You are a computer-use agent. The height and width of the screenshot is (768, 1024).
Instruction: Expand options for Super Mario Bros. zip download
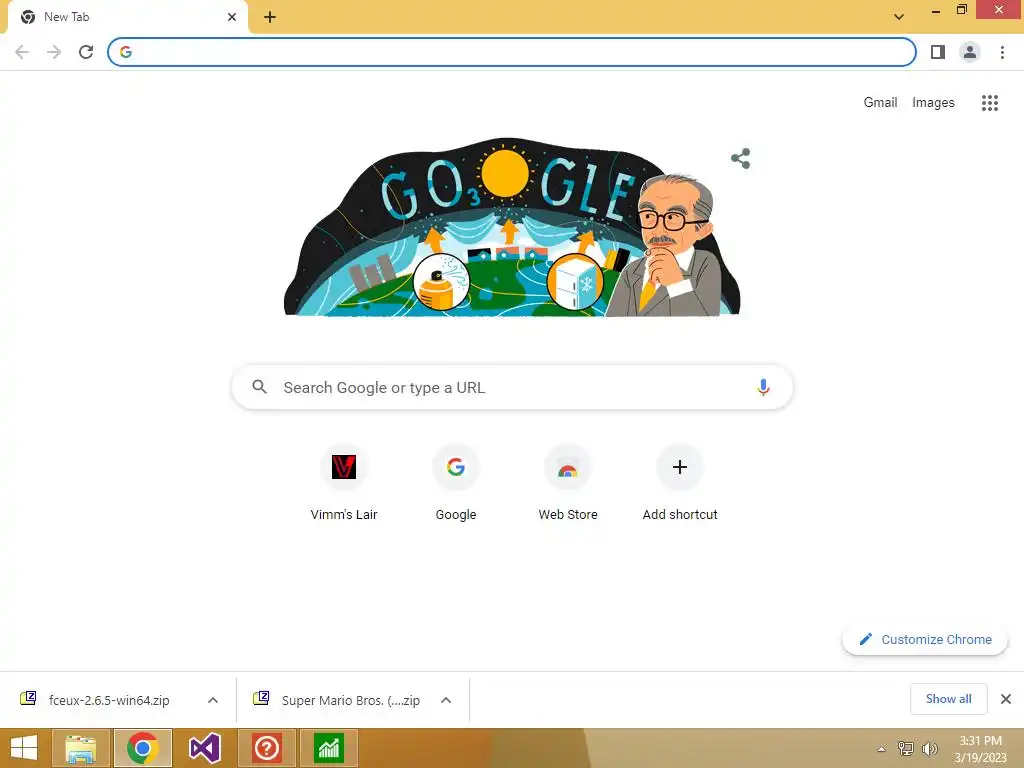(446, 700)
